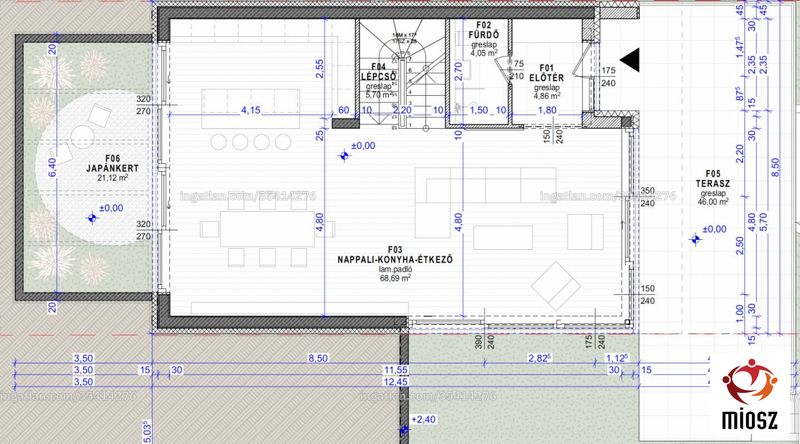
Task: Click the elevation marker in Japánkert
Action: click(x=92, y=218)
